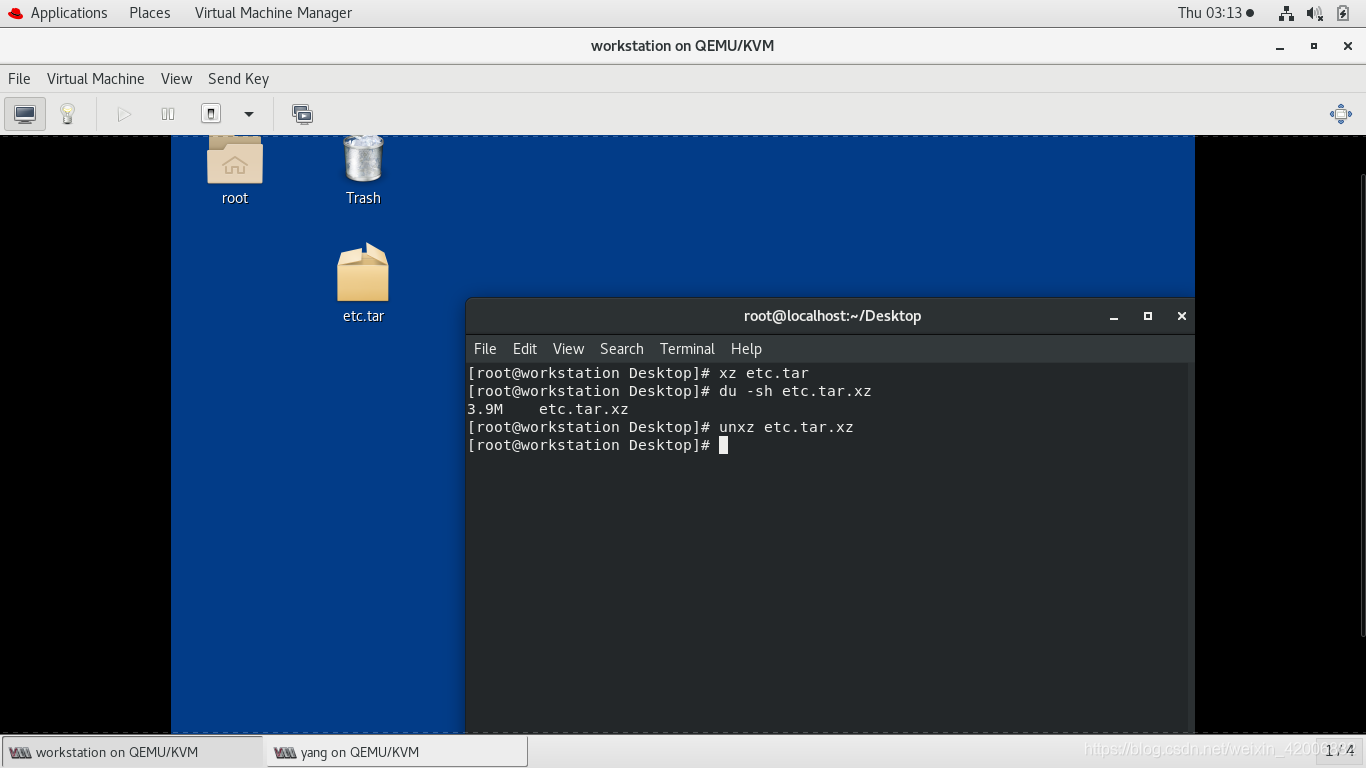Select the etc.tar archive icon

(x=363, y=284)
